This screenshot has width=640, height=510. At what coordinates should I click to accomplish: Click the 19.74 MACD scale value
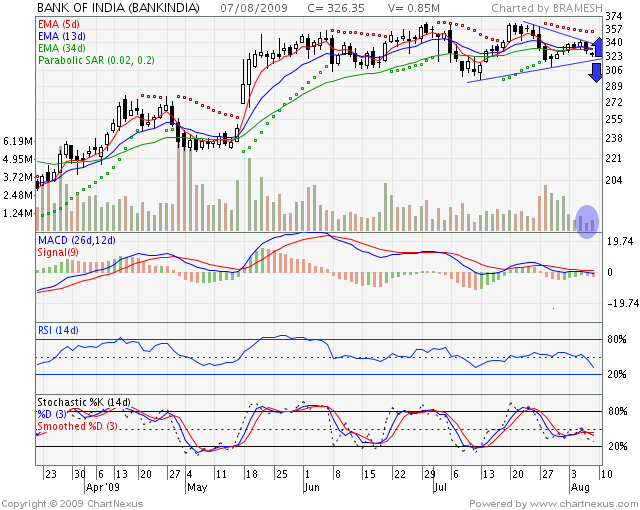click(x=620, y=242)
